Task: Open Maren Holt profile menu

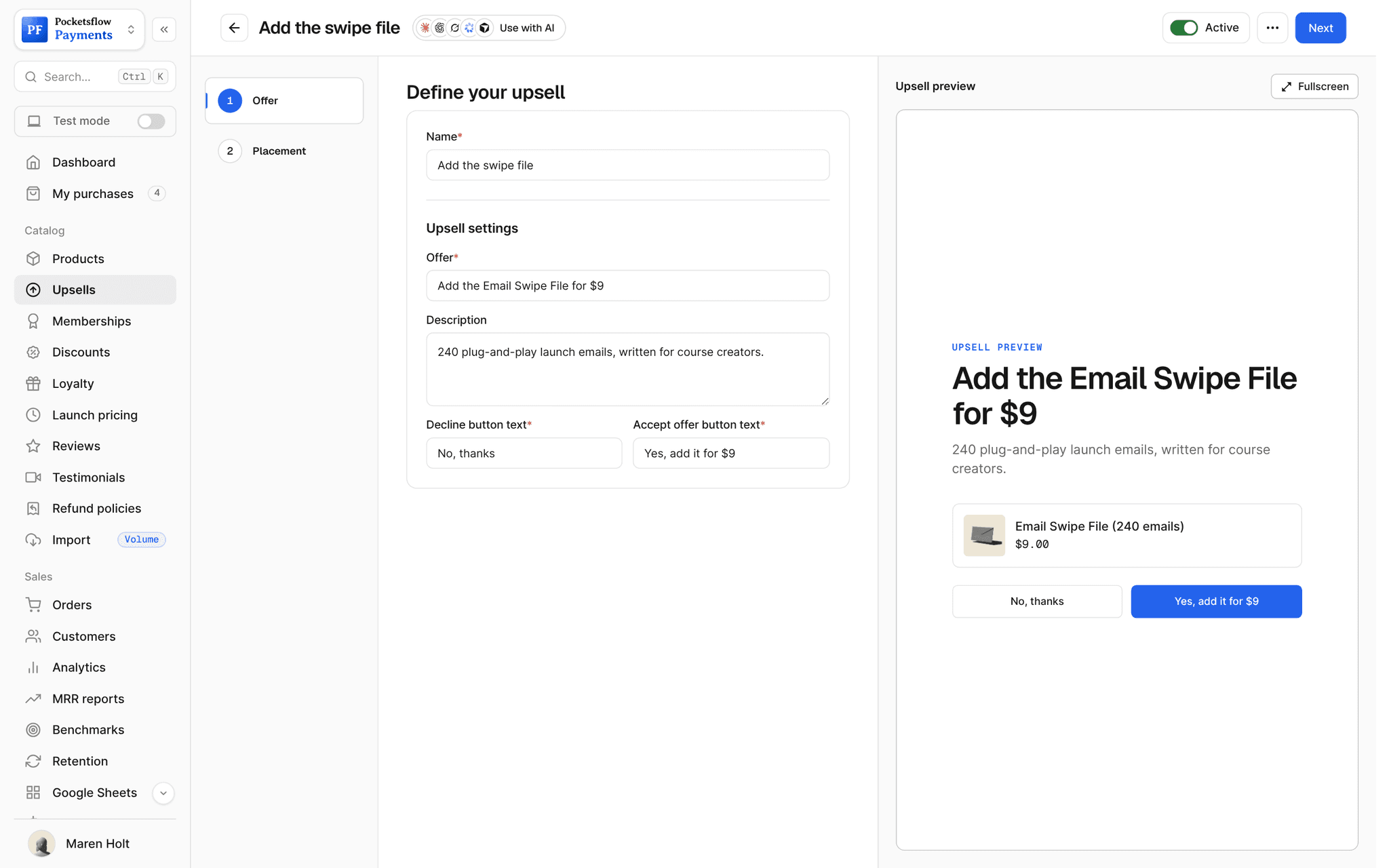Action: [x=95, y=843]
